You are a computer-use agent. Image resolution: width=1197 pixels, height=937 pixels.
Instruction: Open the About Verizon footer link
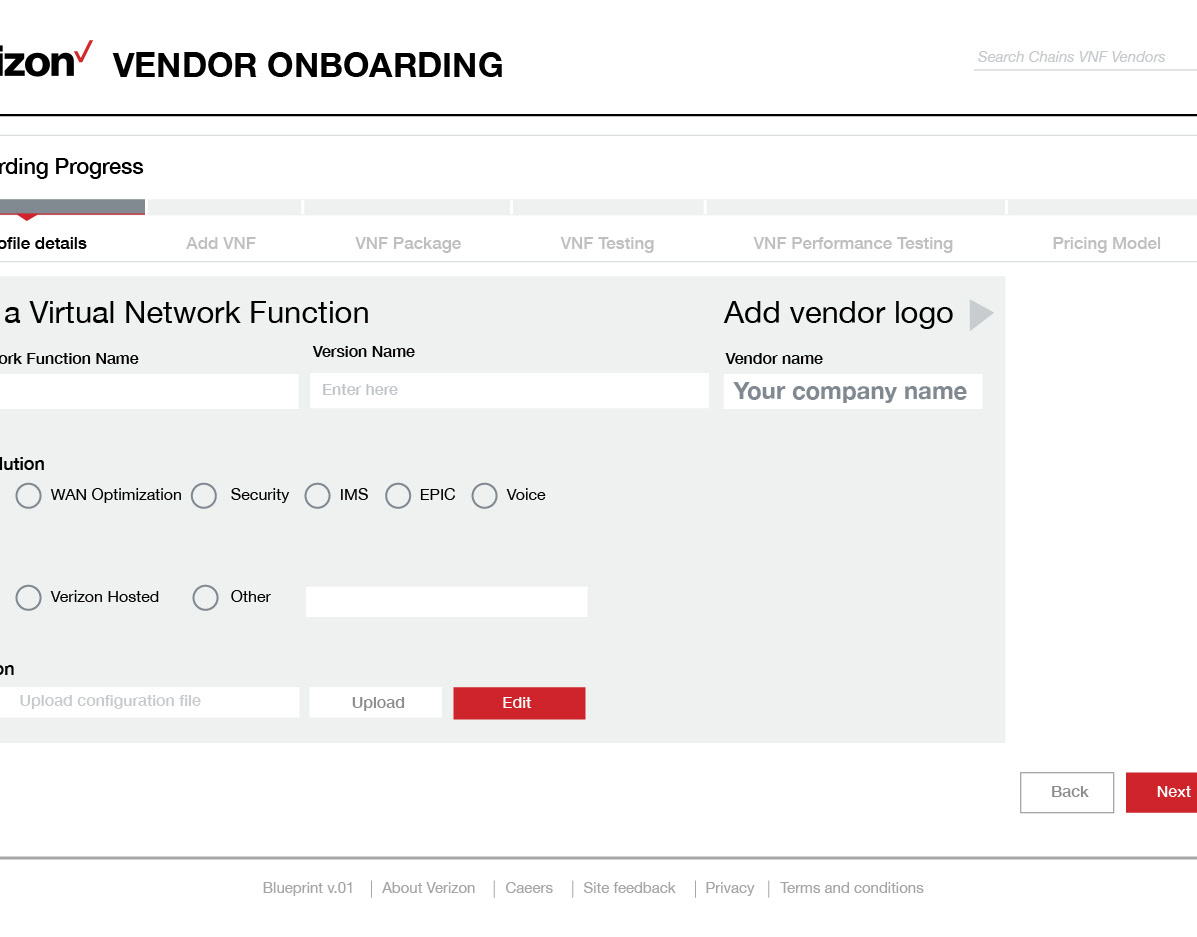pyautogui.click(x=428, y=888)
